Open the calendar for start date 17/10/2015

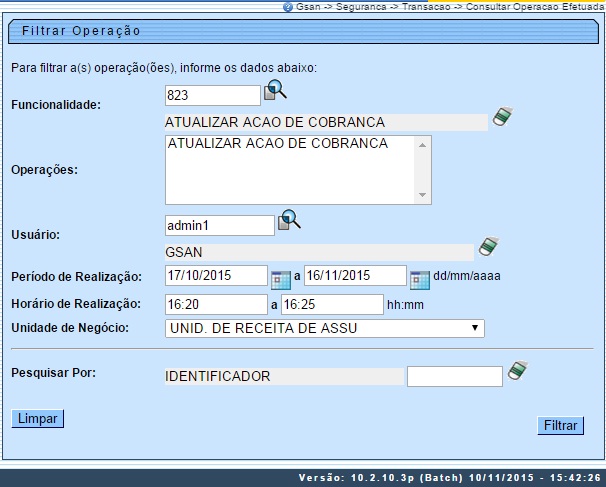pos(280,277)
